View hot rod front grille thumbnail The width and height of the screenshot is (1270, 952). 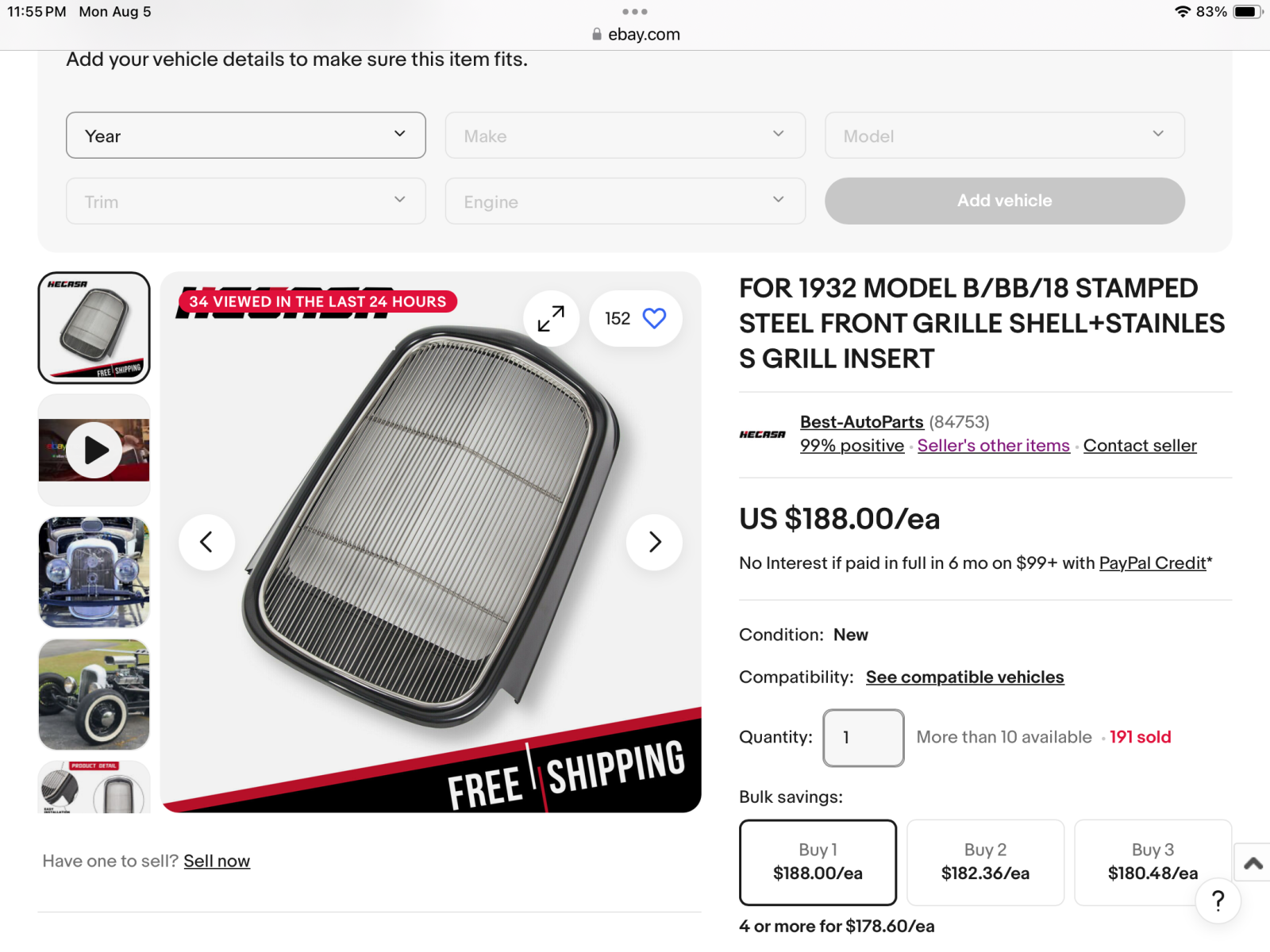(94, 572)
